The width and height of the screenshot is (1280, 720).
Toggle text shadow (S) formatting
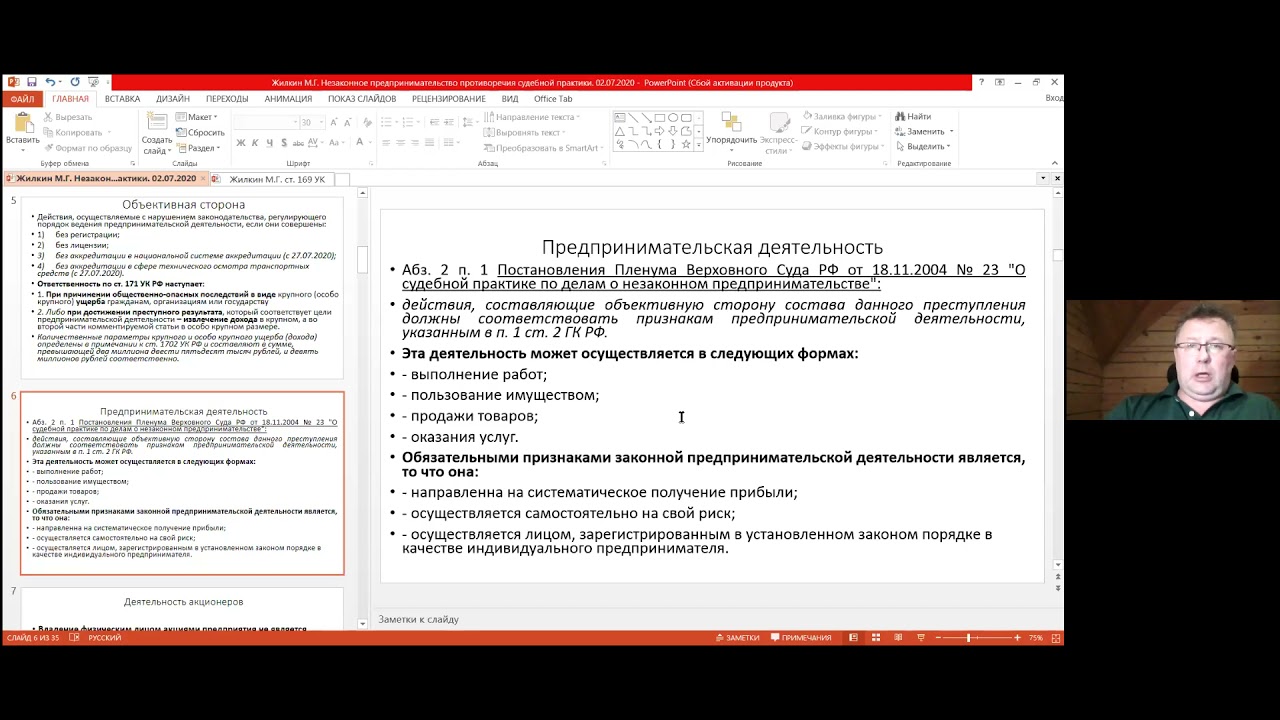(x=283, y=143)
